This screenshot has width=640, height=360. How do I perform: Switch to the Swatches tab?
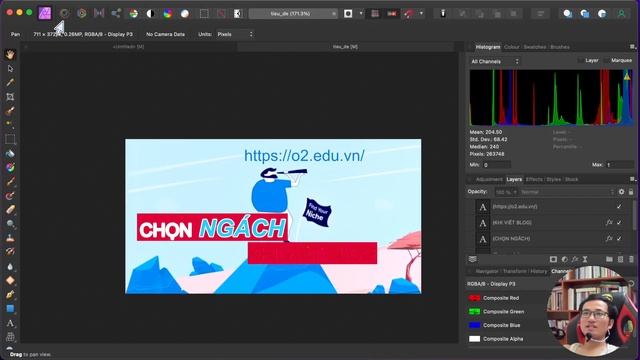[535, 47]
